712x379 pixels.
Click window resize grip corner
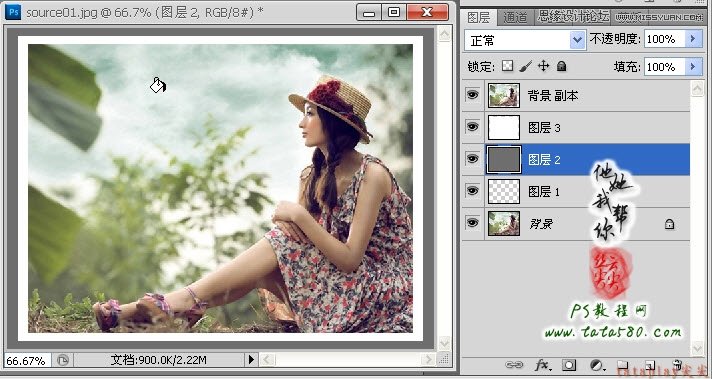(x=444, y=360)
